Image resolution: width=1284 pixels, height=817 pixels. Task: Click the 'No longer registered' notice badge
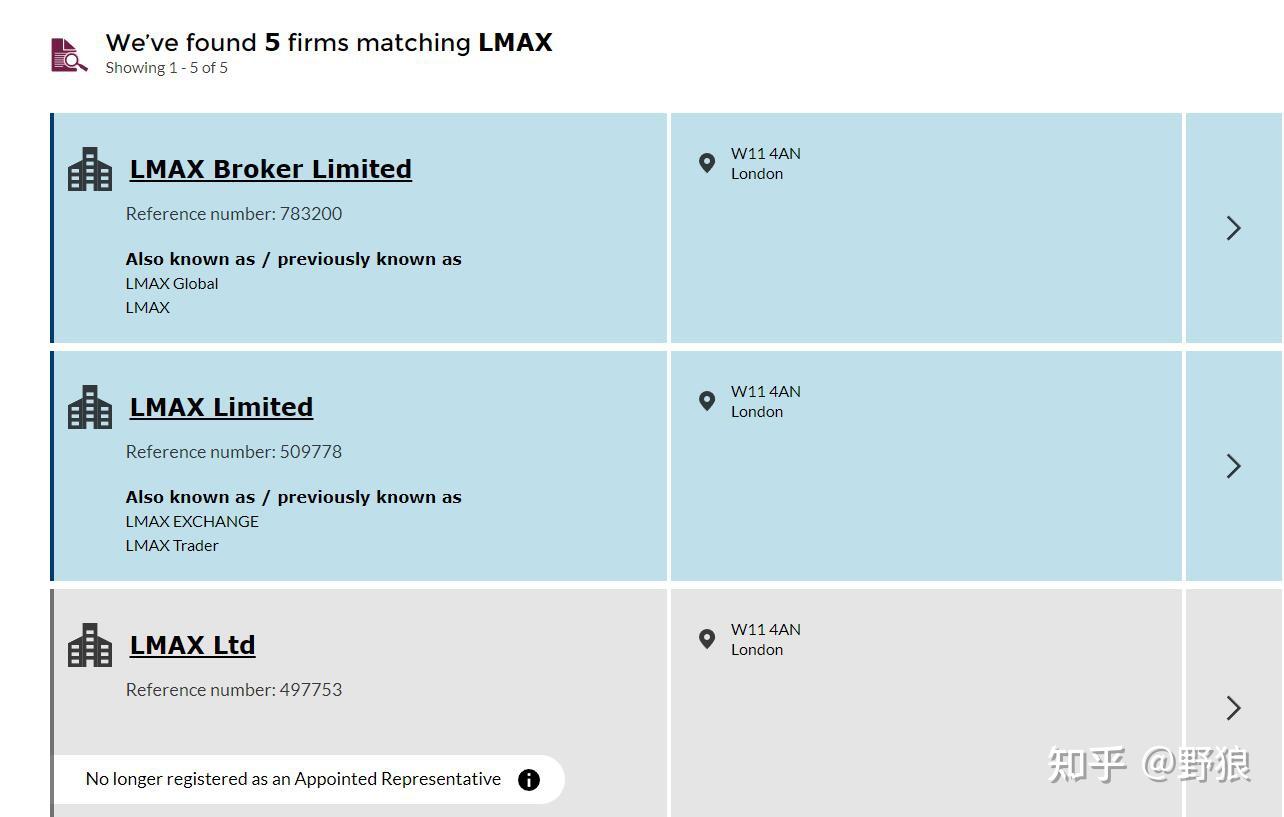pos(293,779)
